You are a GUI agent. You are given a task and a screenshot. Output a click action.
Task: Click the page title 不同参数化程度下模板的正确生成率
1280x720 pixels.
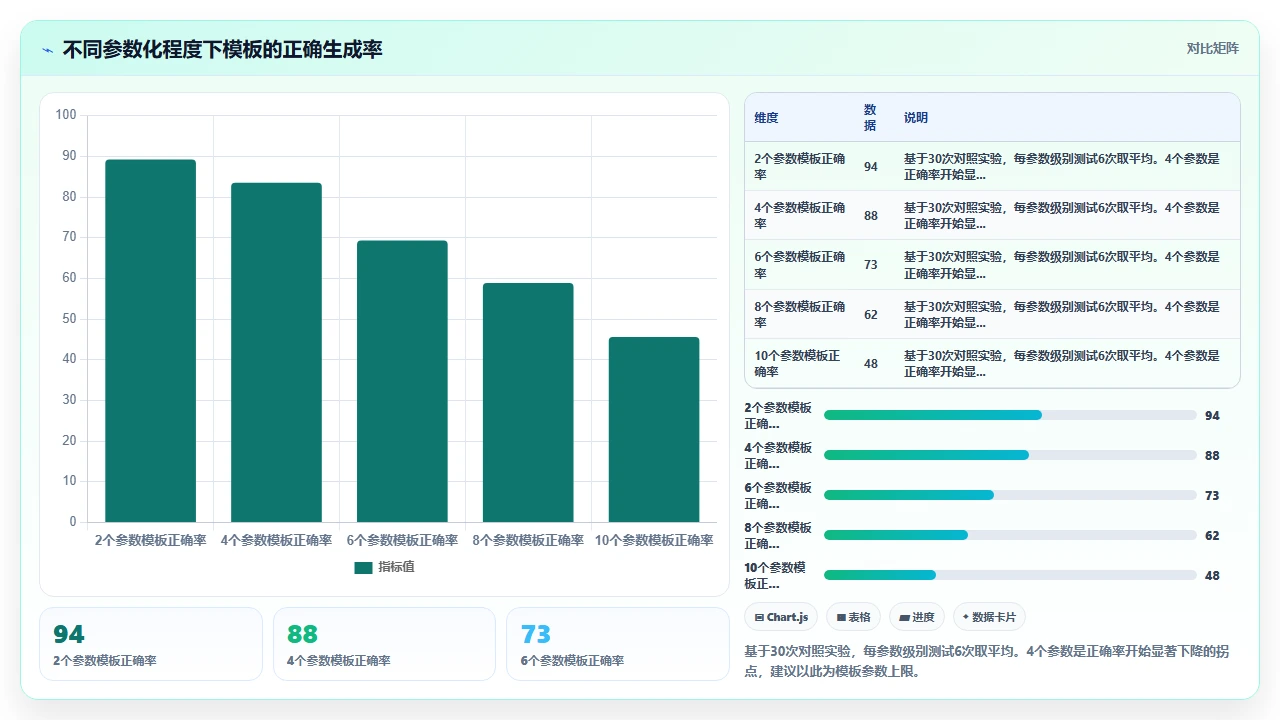(222, 49)
